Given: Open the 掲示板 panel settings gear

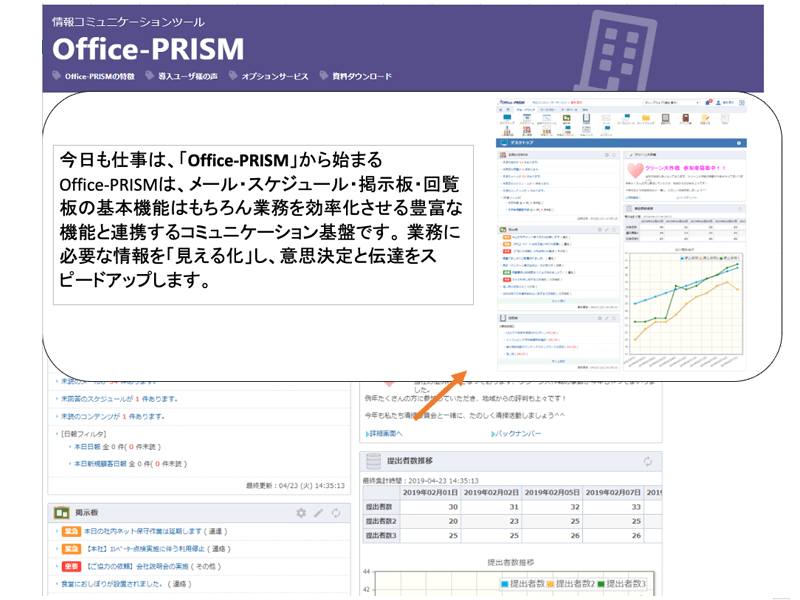Looking at the screenshot, I should click(x=301, y=513).
